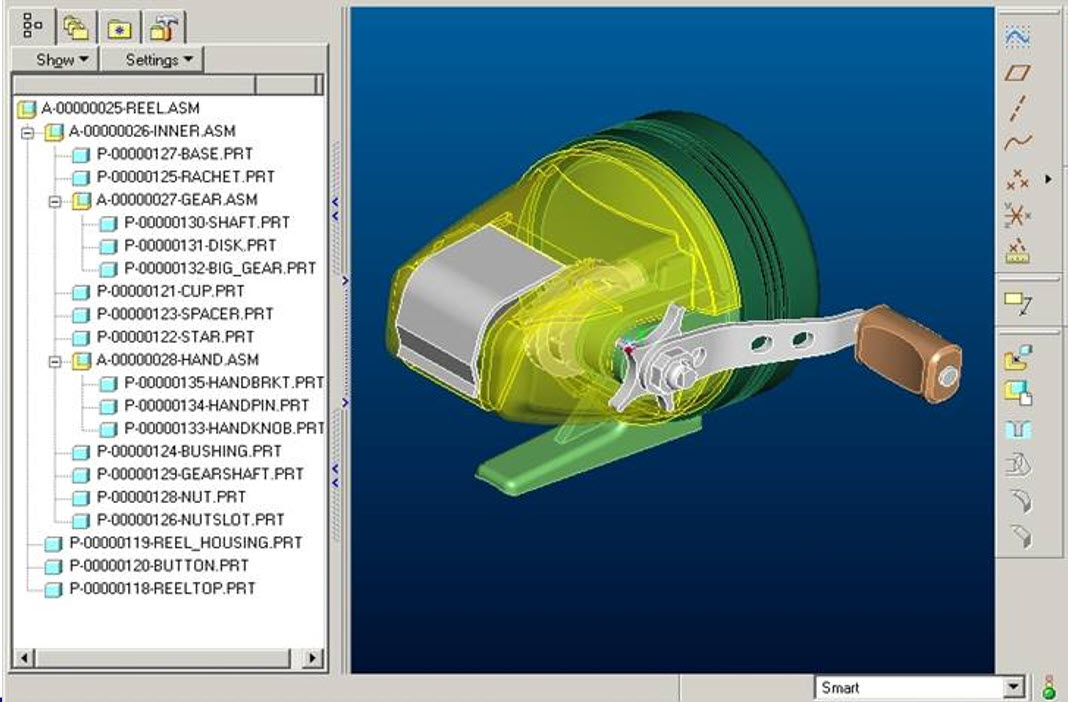Collapse the A-00000028-HAND.ASM node
The width and height of the screenshot is (1068, 702).
point(55,360)
